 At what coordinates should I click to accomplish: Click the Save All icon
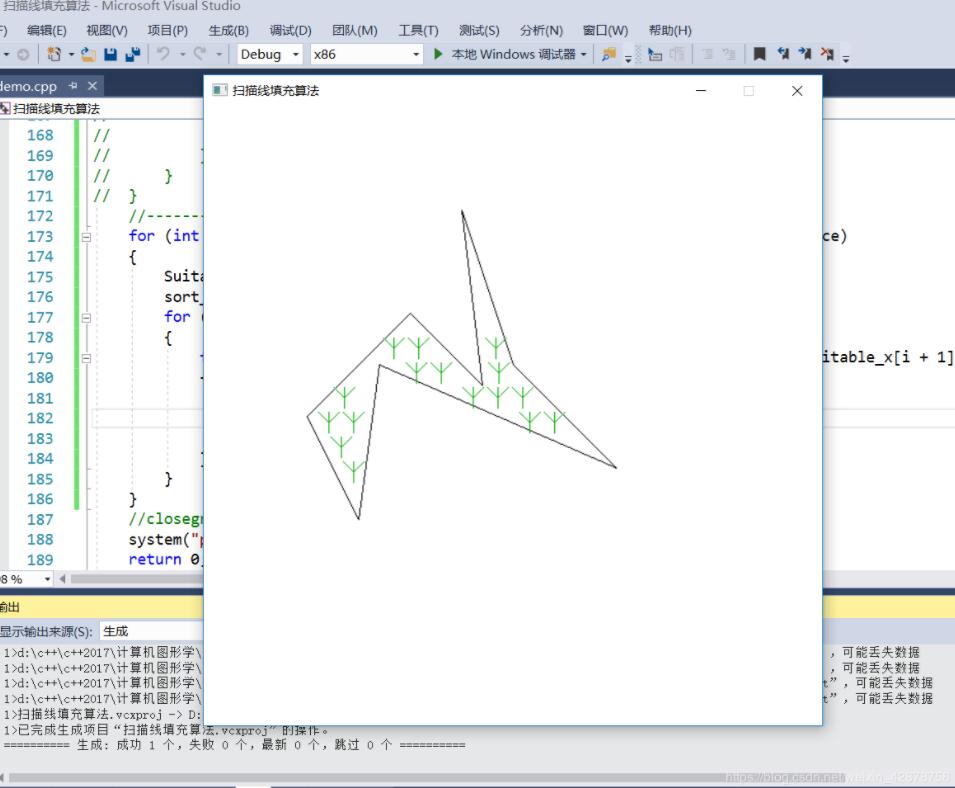[x=133, y=54]
